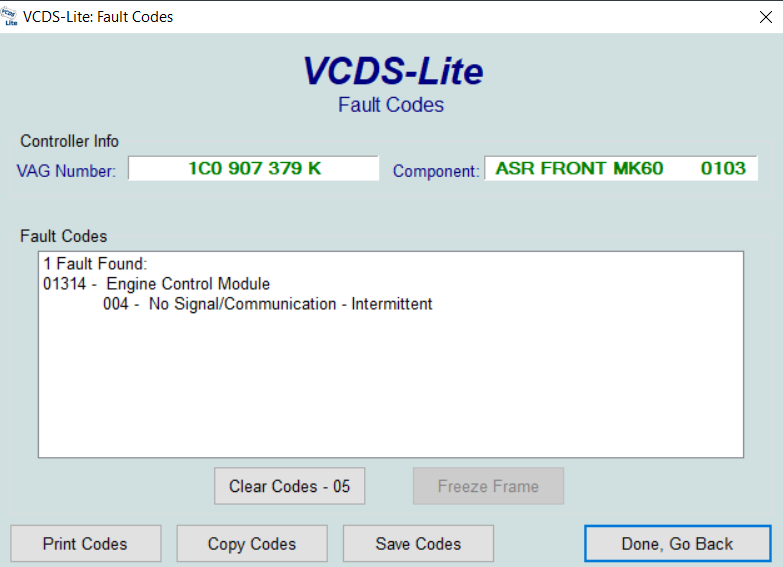The height and width of the screenshot is (567, 783).
Task: Select the '1 Fault Found:' line
Action: coord(95,264)
